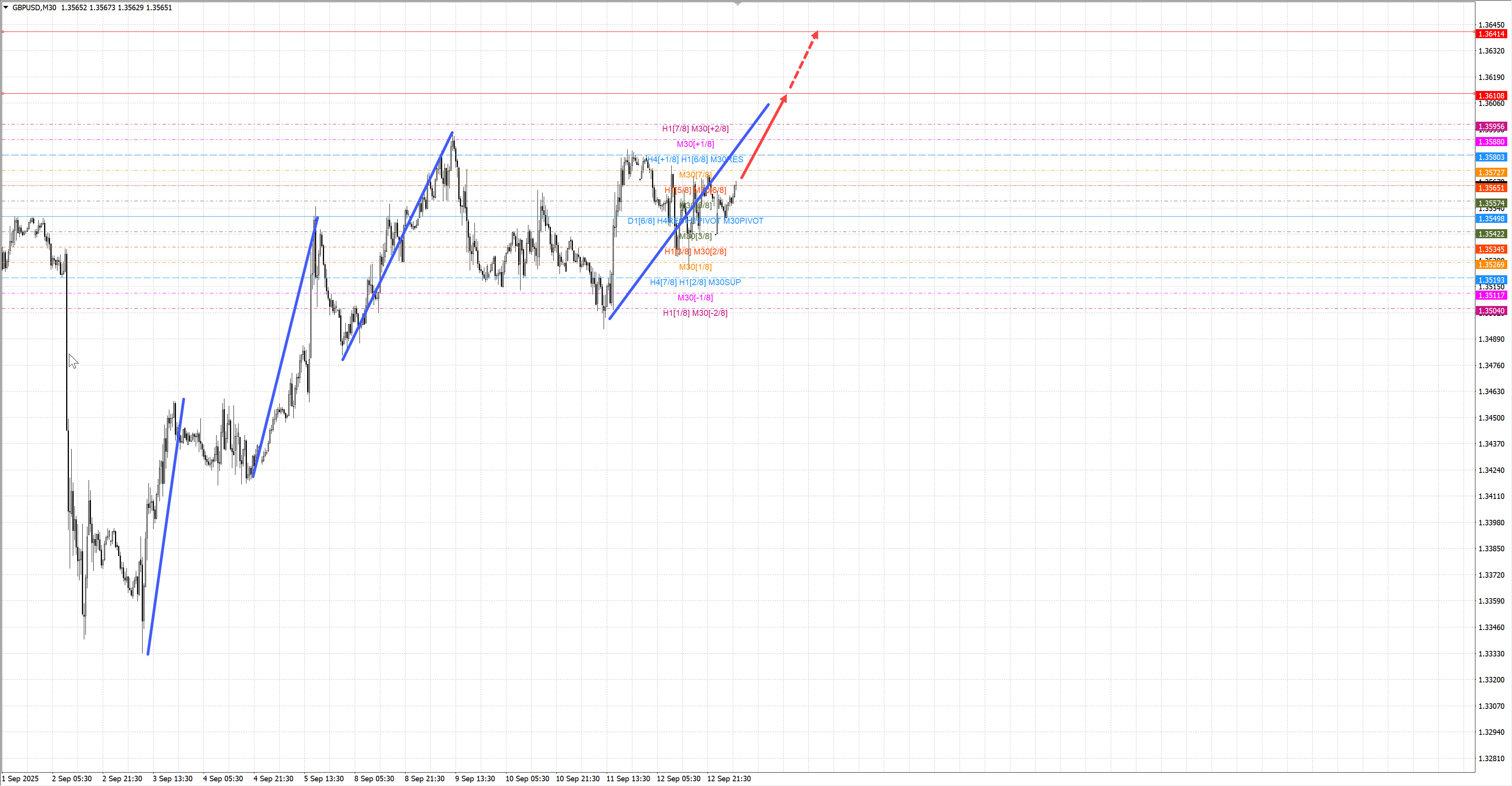The height and width of the screenshot is (786, 1512).
Task: Select the M30[-1/8] level label
Action: pyautogui.click(x=695, y=298)
